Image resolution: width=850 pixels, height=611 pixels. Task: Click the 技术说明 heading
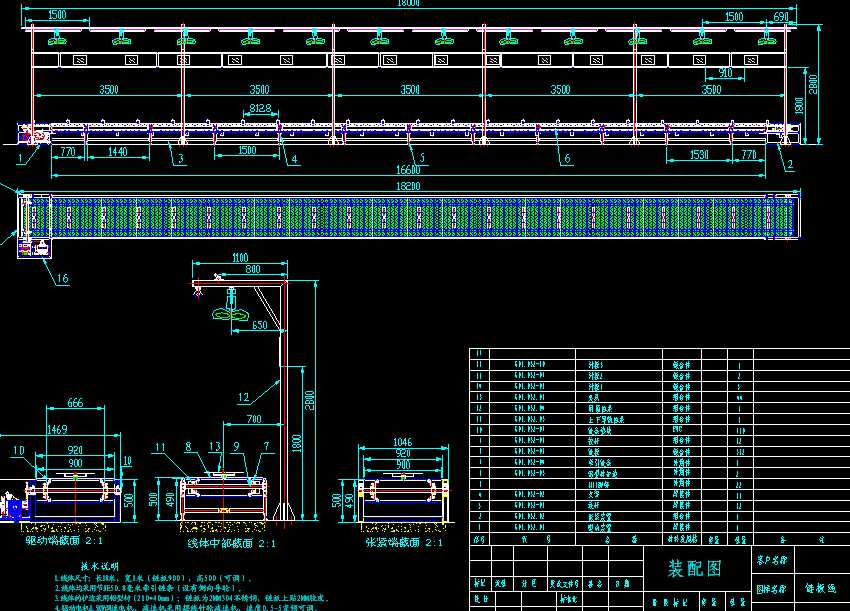point(100,566)
